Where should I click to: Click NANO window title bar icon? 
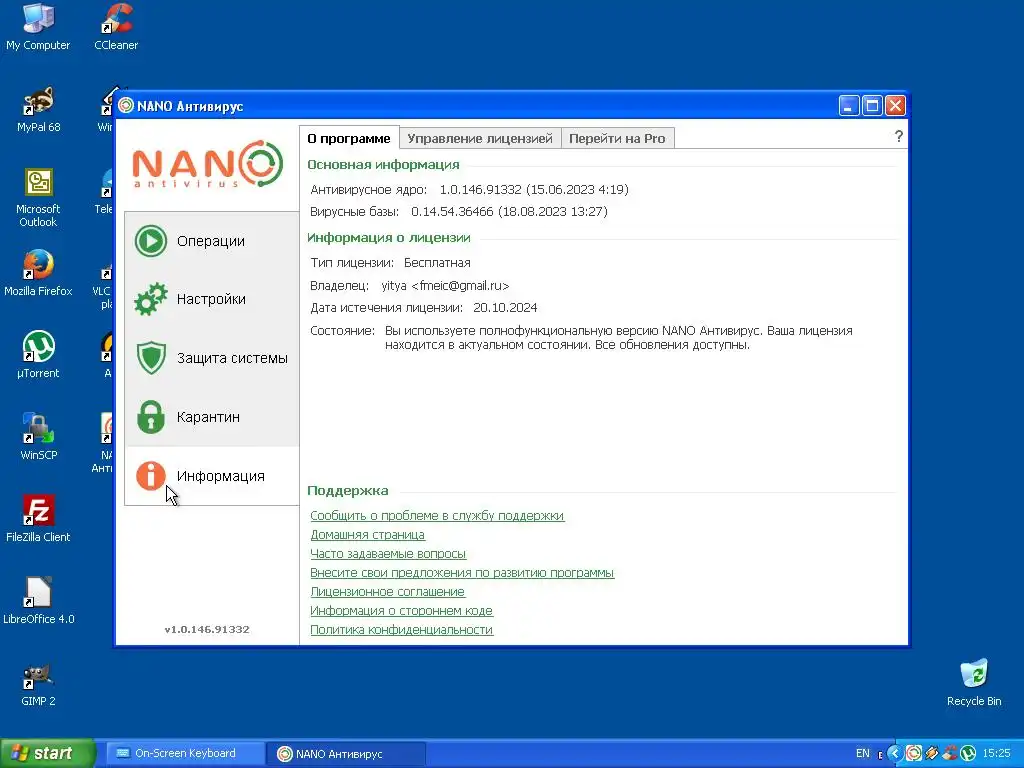click(126, 106)
